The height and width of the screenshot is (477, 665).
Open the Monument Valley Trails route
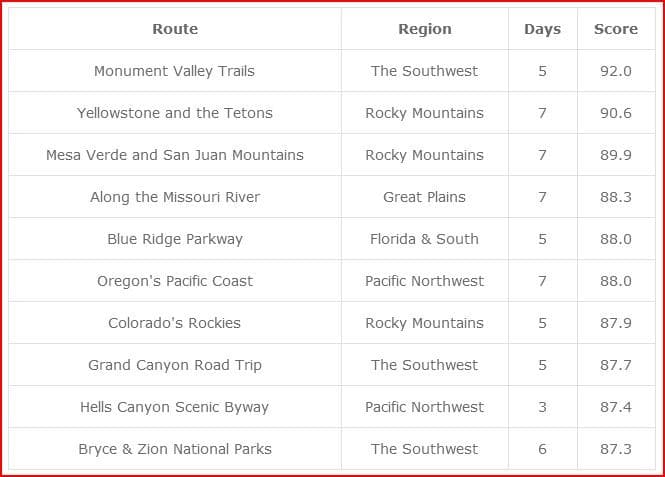point(174,71)
